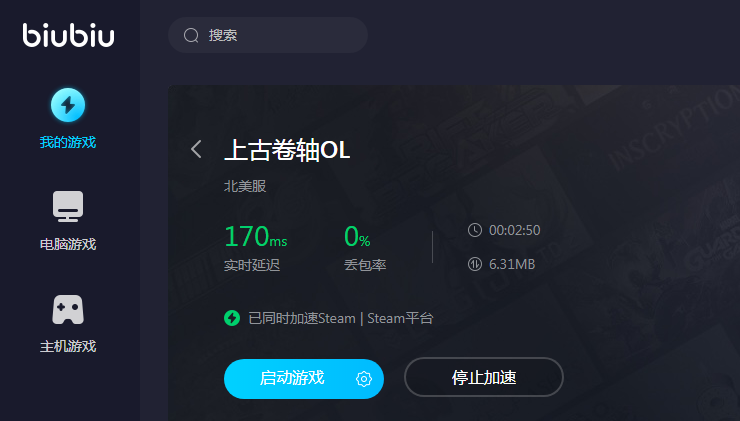Switch to 主机游戏 tab label
Screen dimensions: 740x421
click(68, 346)
